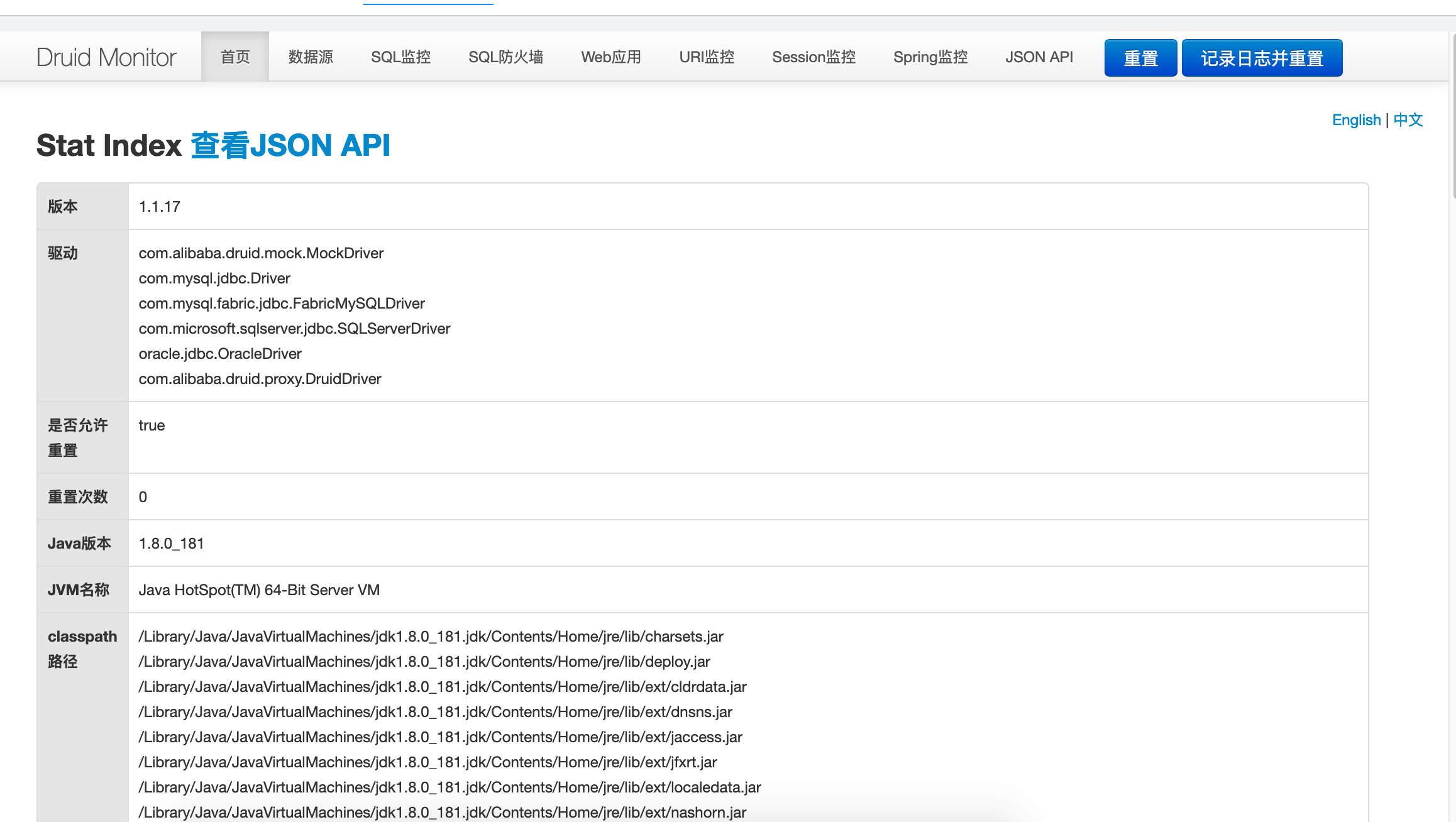
Task: Select com.alibaba.druid.mock.MockDriver text
Action: [261, 253]
